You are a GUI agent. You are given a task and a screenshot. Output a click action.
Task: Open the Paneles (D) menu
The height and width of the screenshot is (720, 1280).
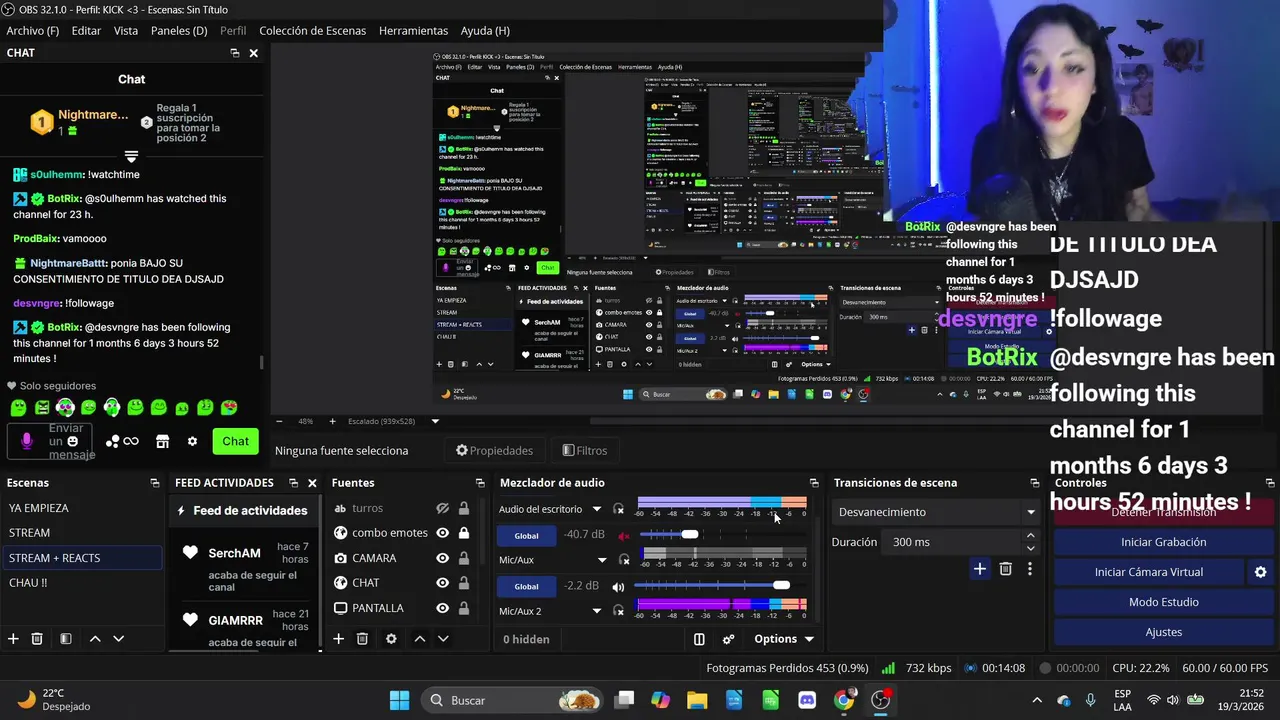179,31
